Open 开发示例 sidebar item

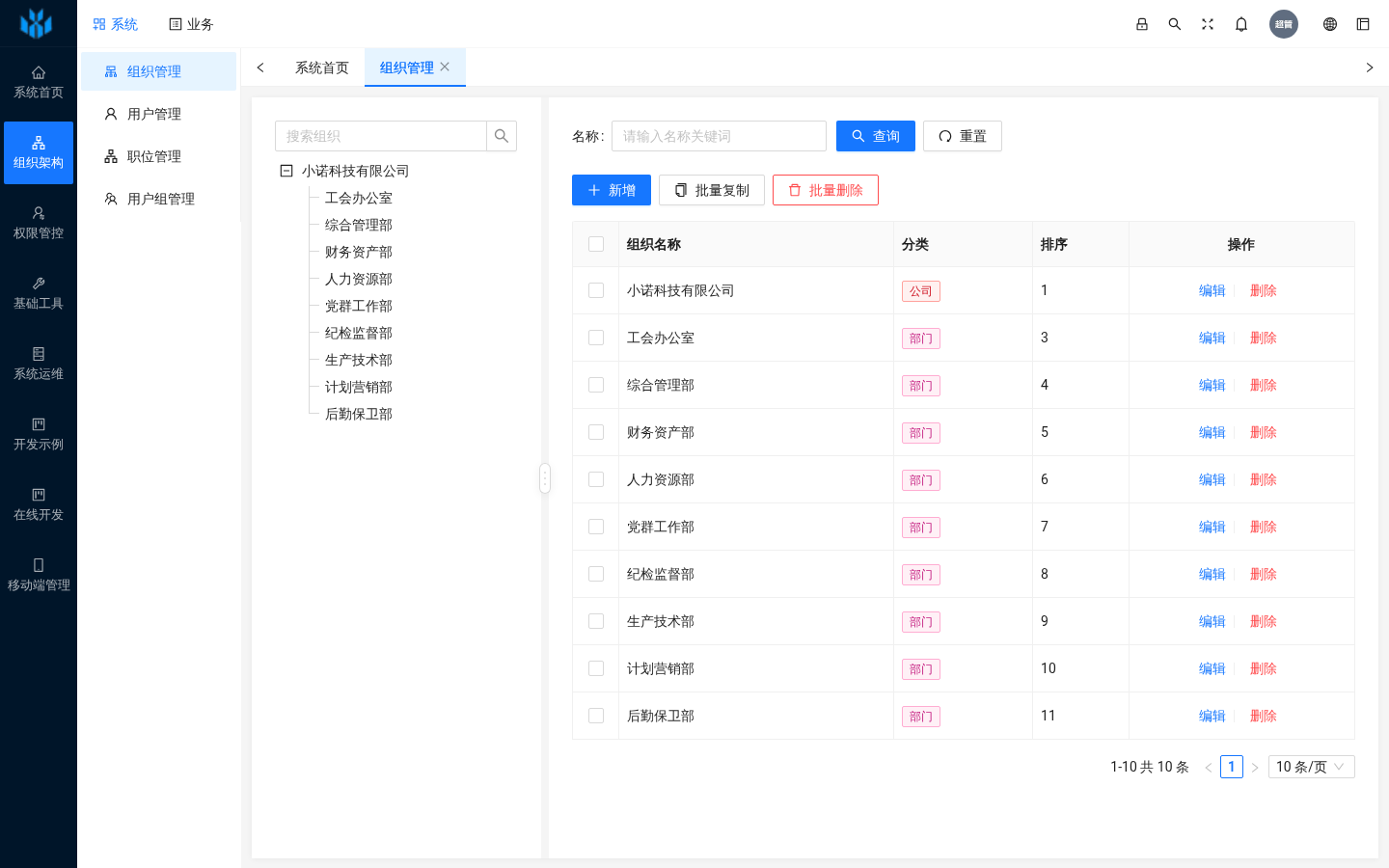39,434
